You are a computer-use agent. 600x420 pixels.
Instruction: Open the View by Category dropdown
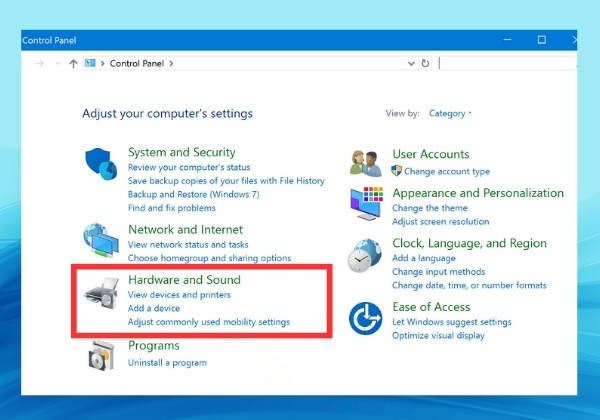click(x=450, y=113)
